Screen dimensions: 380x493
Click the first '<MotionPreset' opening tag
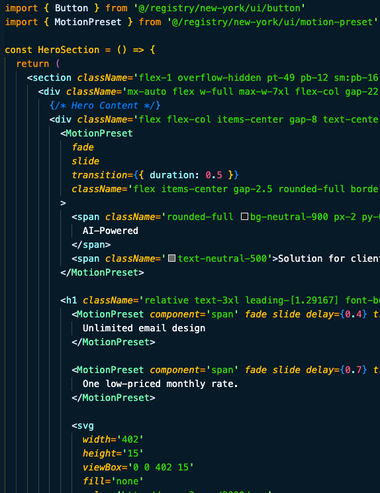pyautogui.click(x=96, y=133)
